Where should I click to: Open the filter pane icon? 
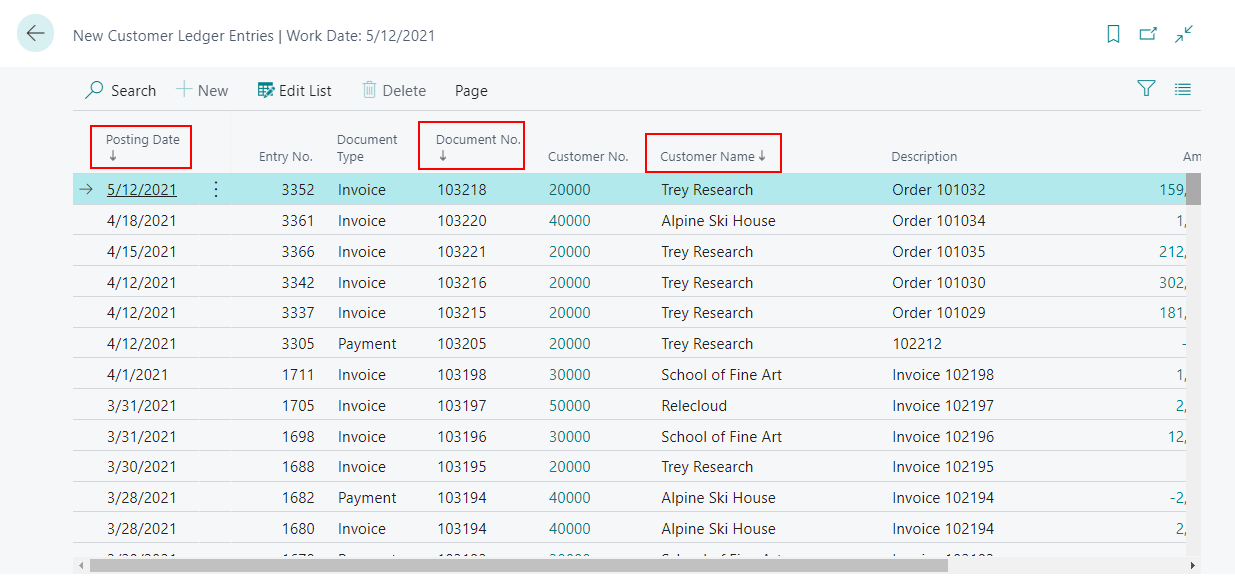pyautogui.click(x=1145, y=88)
